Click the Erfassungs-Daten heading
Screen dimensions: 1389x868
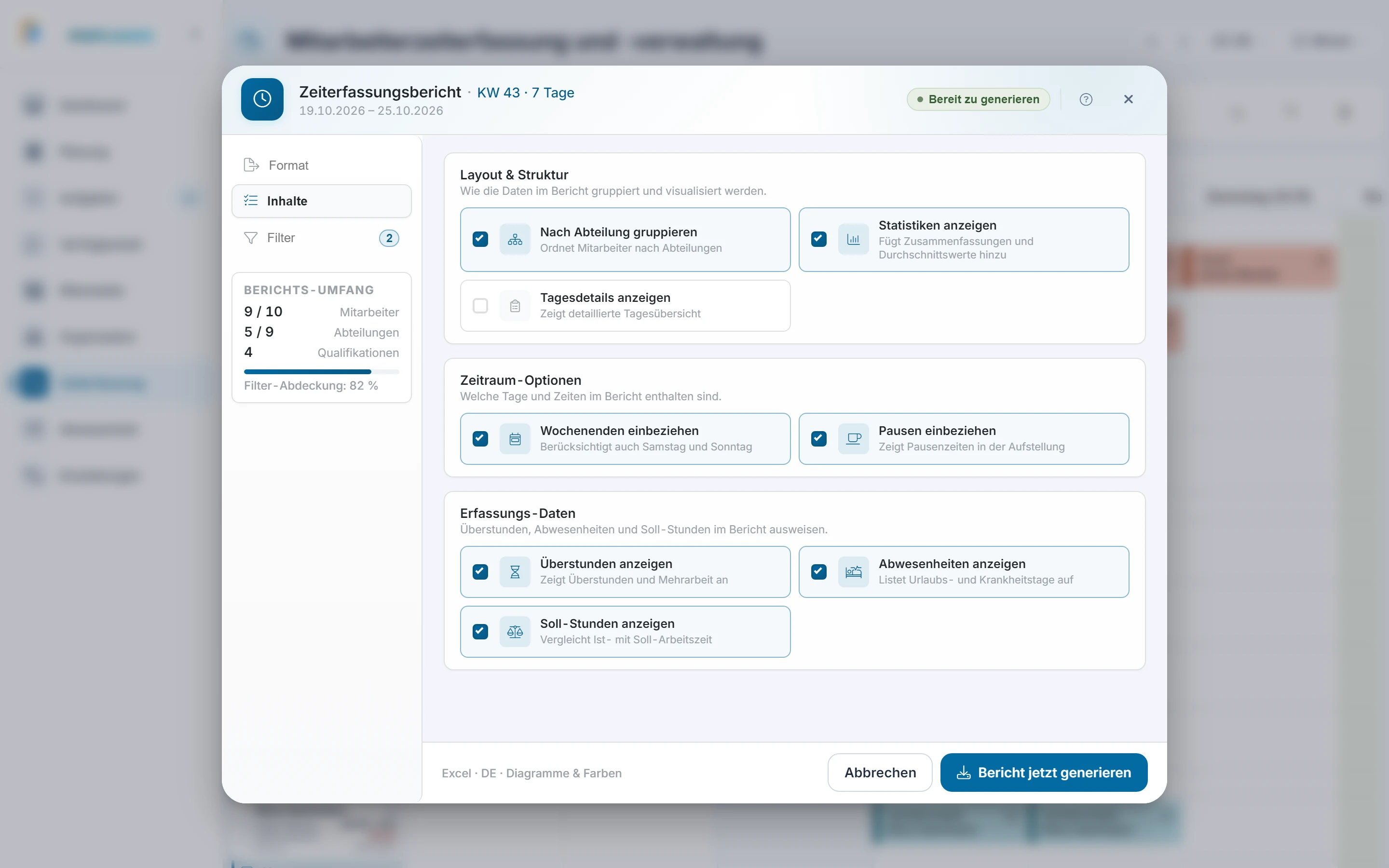click(517, 513)
